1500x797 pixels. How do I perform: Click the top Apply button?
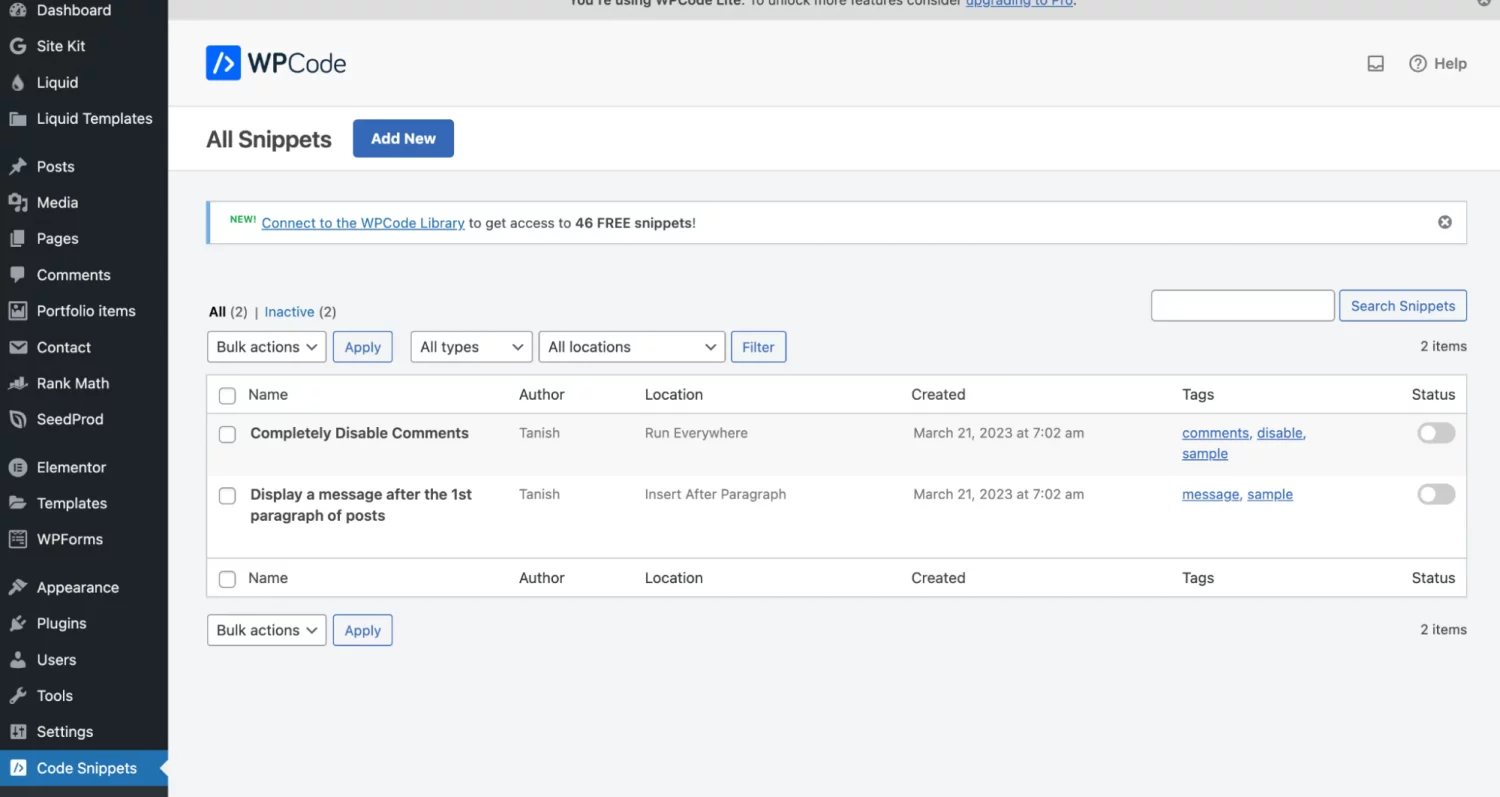363,347
